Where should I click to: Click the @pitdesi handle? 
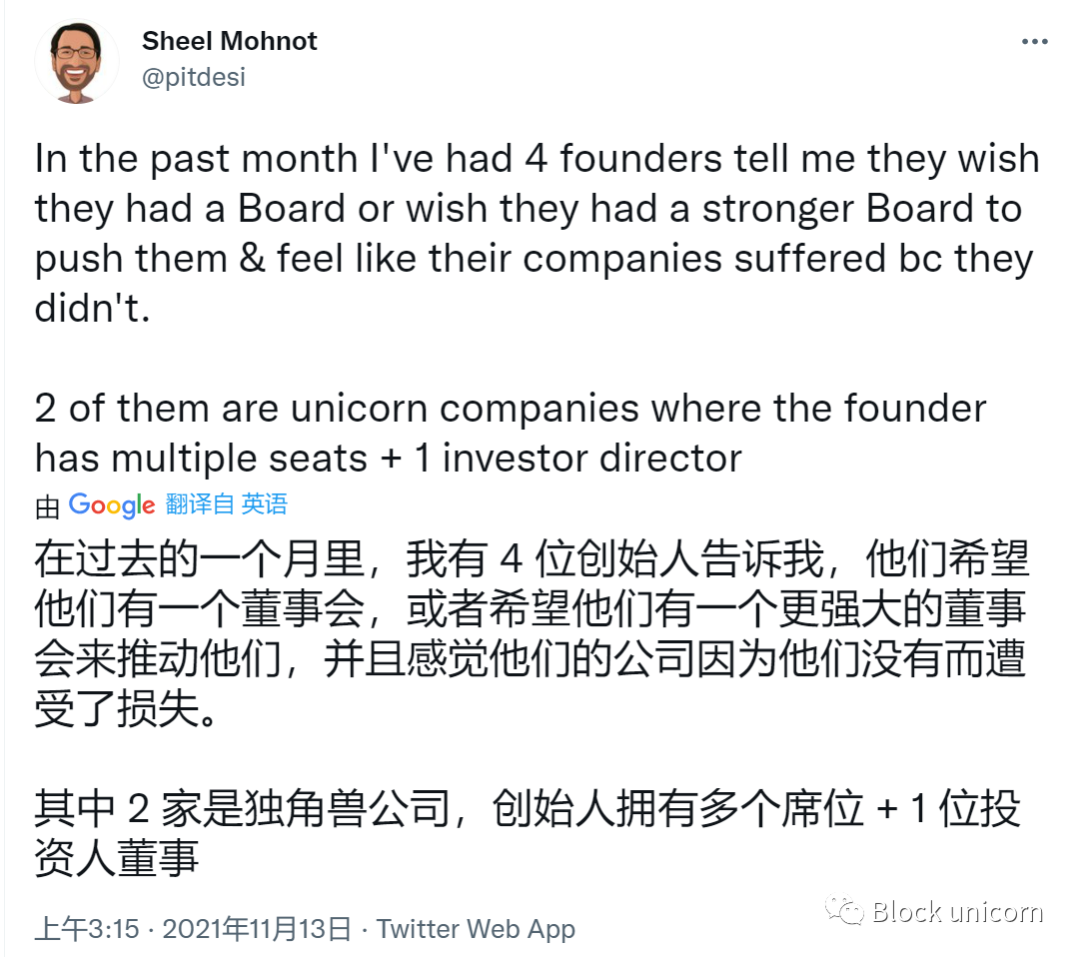193,76
